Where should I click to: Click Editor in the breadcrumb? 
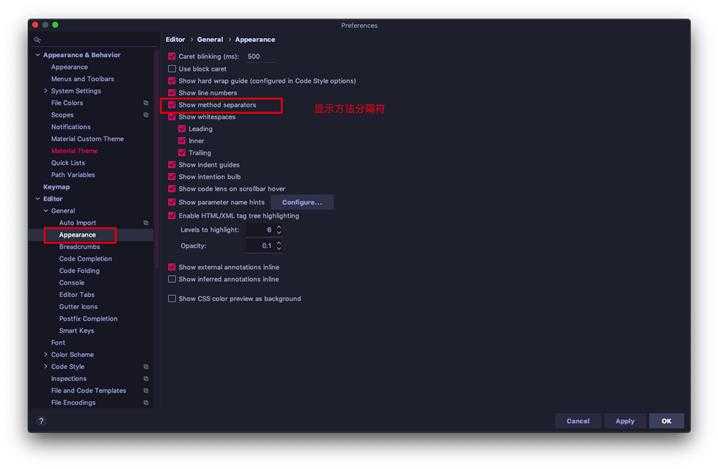[x=175, y=40]
